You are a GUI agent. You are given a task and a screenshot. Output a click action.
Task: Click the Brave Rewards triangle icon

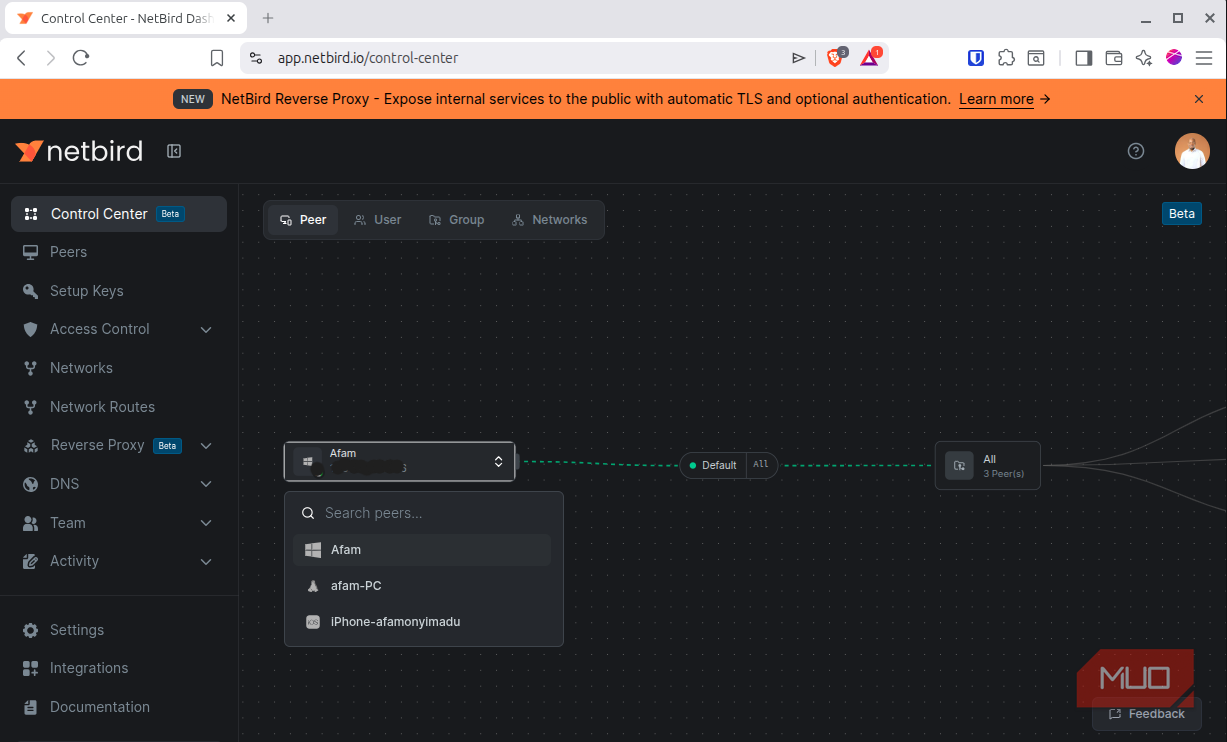click(x=869, y=58)
